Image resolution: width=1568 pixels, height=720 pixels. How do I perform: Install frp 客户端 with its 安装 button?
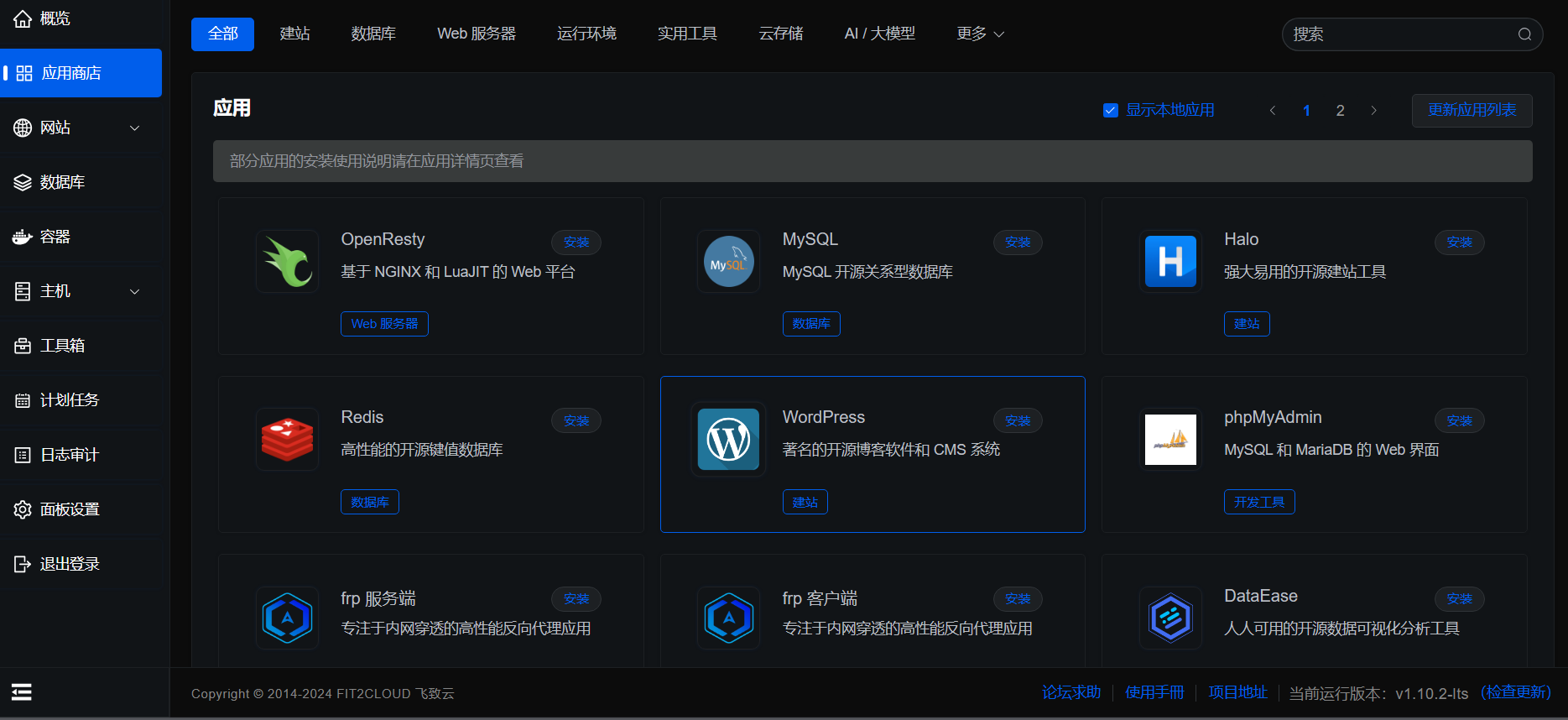[x=1018, y=599]
